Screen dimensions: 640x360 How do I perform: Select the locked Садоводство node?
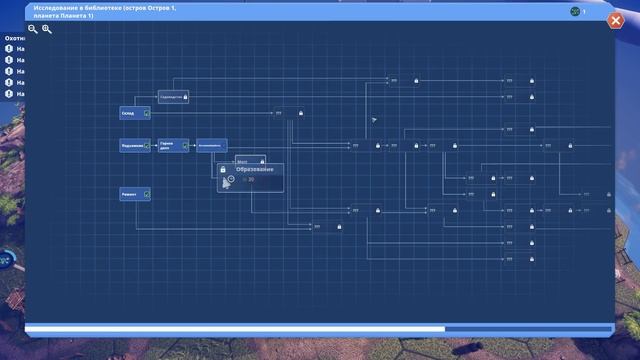(x=173, y=97)
